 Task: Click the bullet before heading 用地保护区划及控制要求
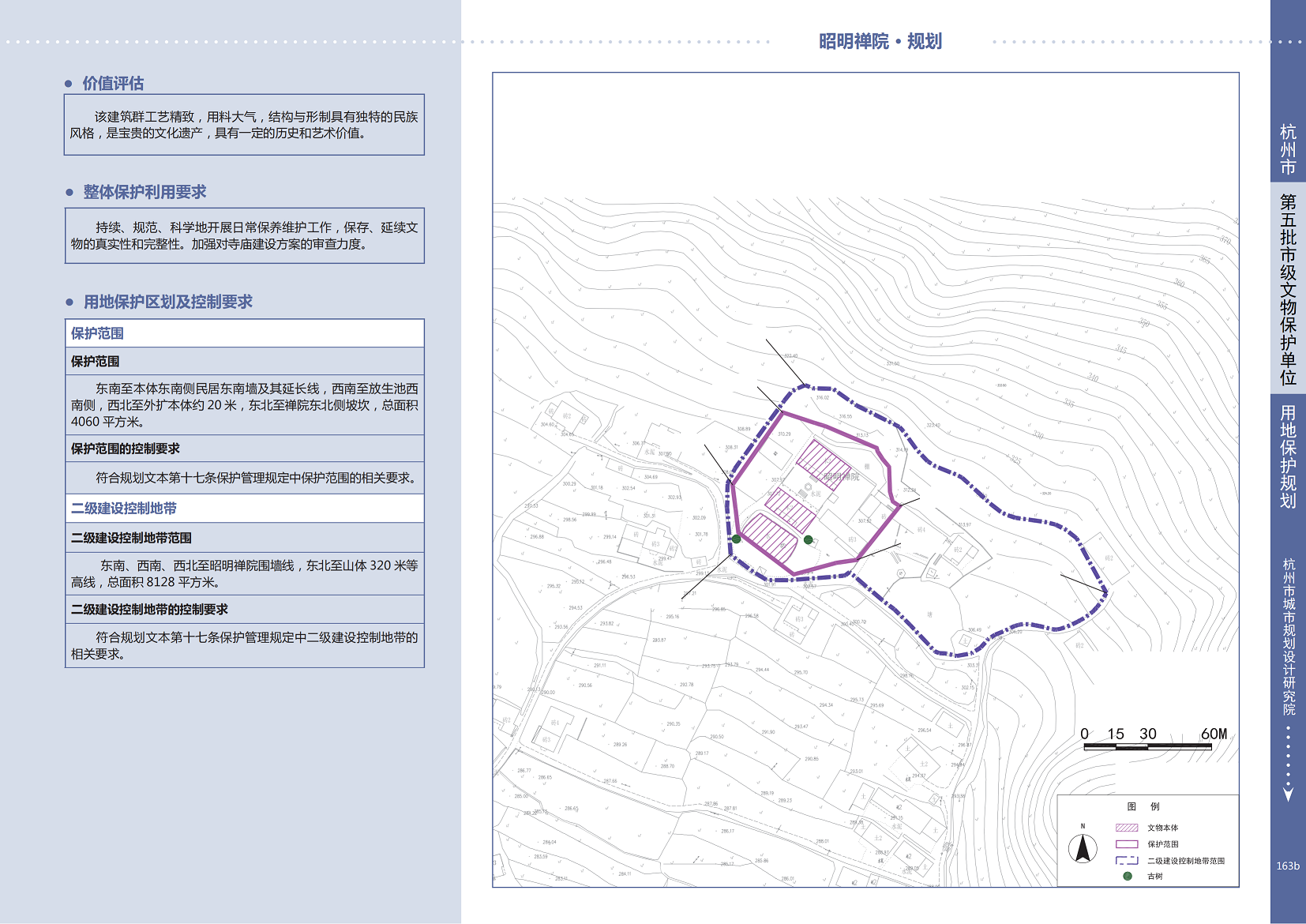(69, 302)
